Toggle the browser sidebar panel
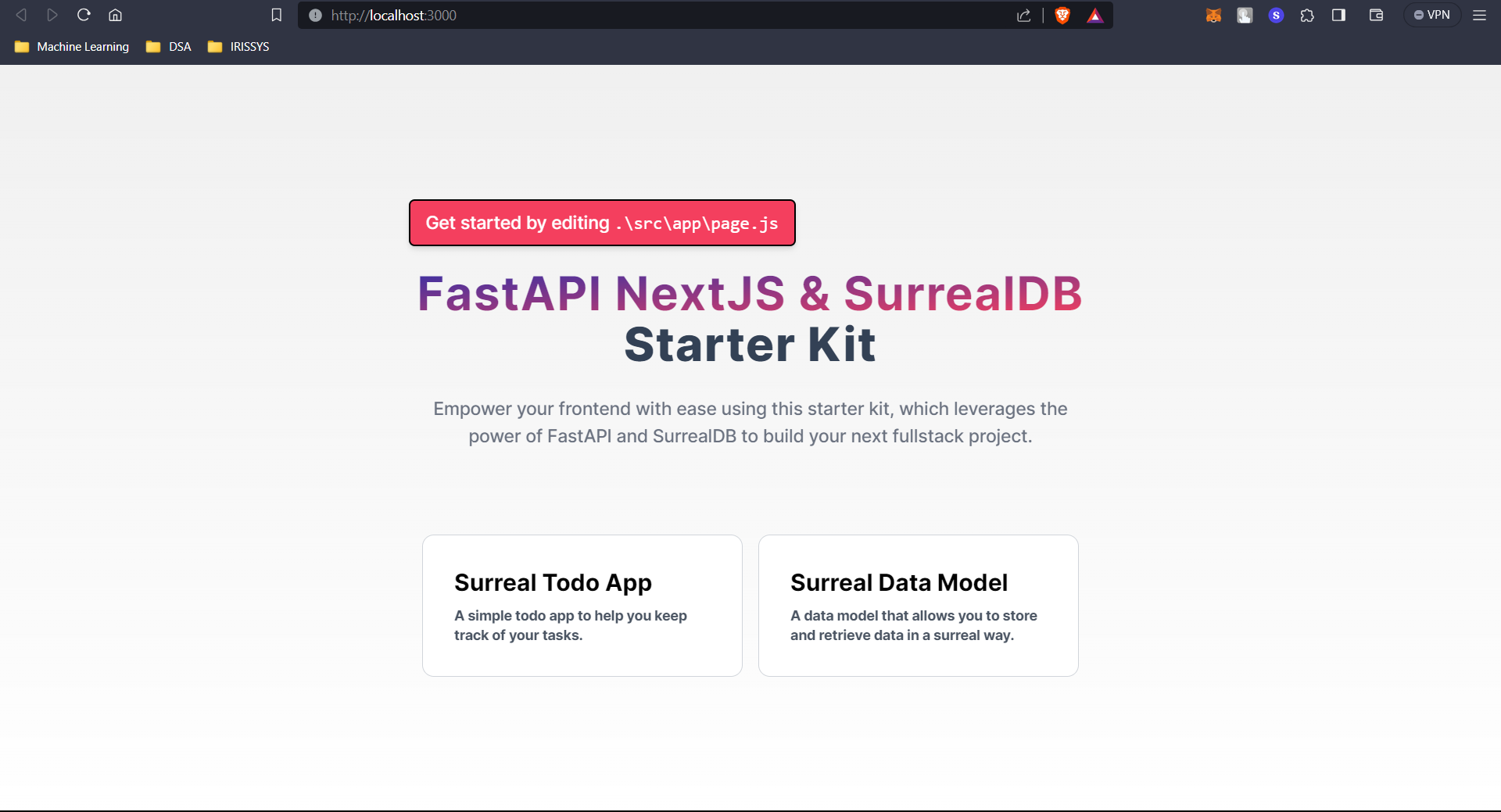The image size is (1501, 812). pos(1338,15)
